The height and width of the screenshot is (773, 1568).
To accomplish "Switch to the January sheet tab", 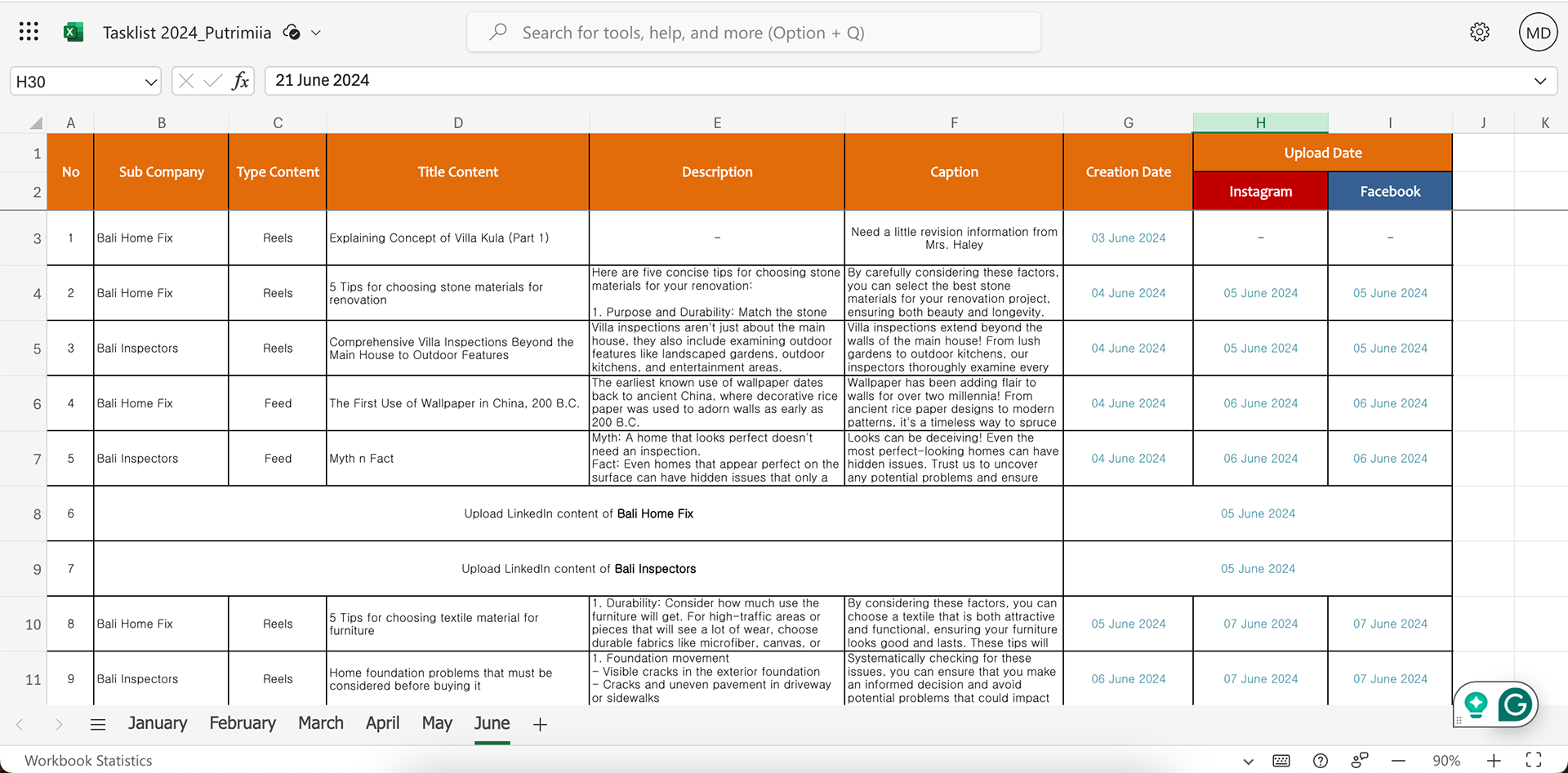I will pos(158,723).
